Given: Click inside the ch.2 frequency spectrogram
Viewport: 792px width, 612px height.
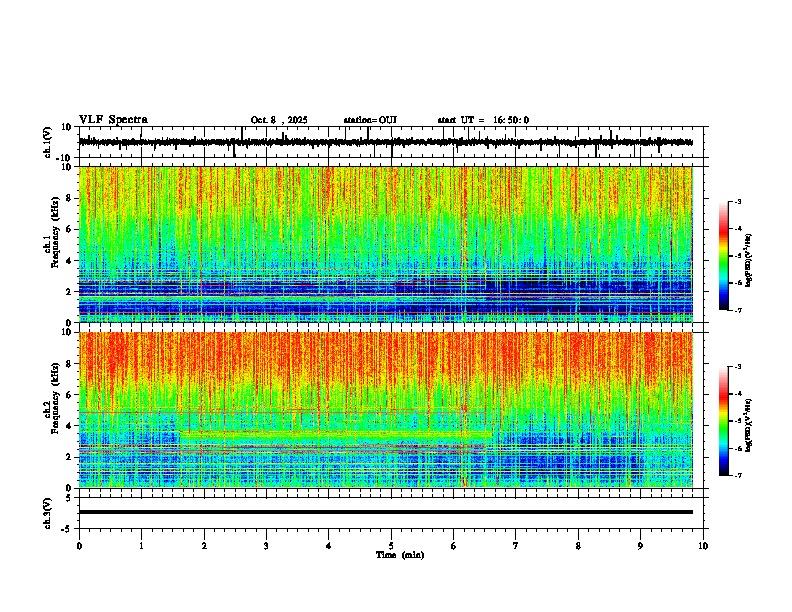Looking at the screenshot, I should (385, 410).
